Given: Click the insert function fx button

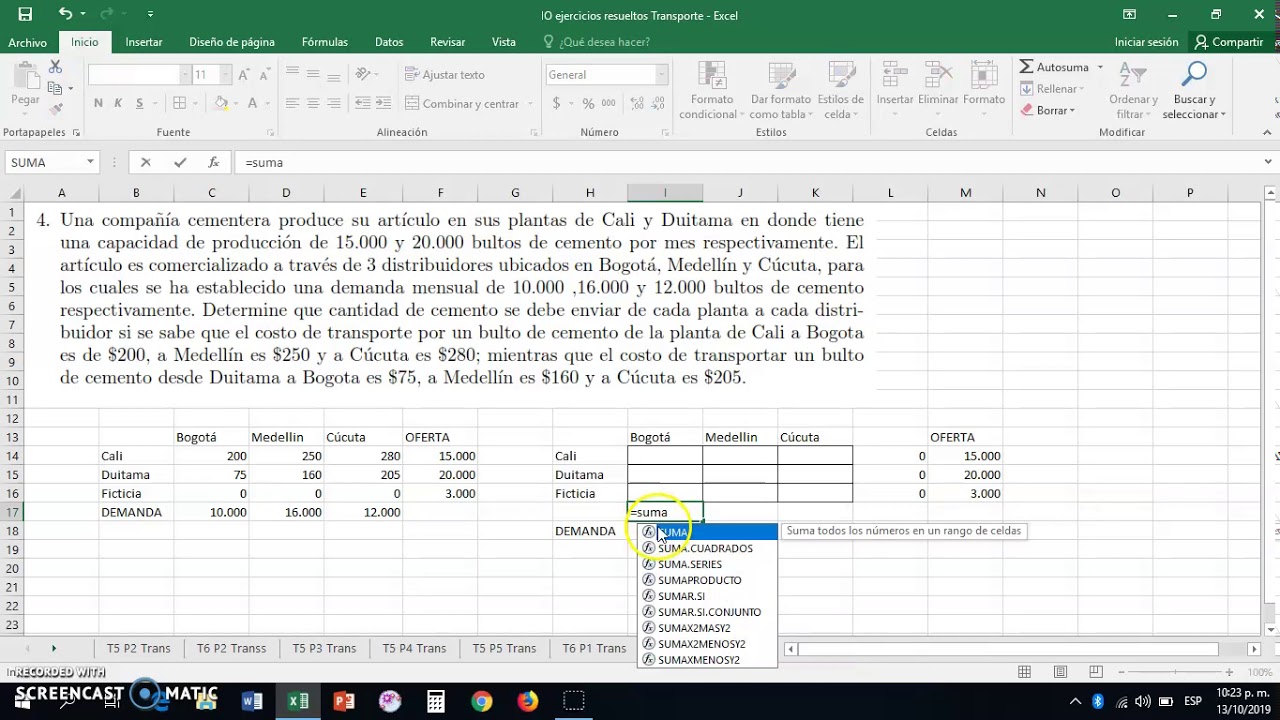Looking at the screenshot, I should pyautogui.click(x=213, y=162).
